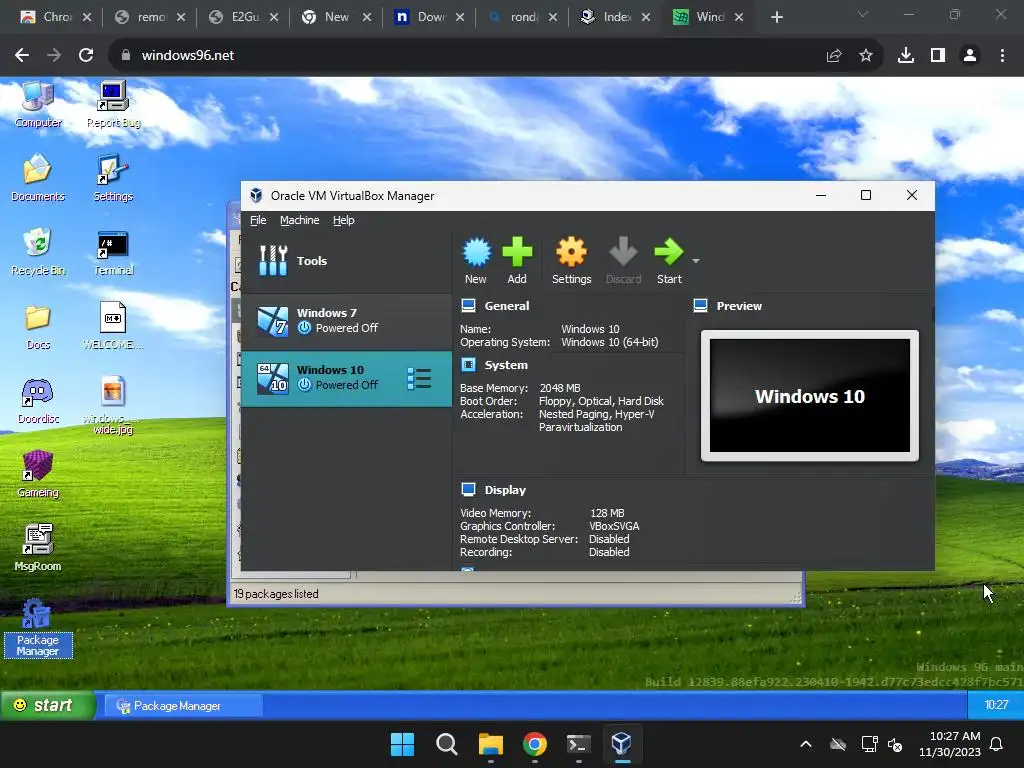Open the Chrome three-dot menu
1024x768 pixels.
coord(1002,56)
